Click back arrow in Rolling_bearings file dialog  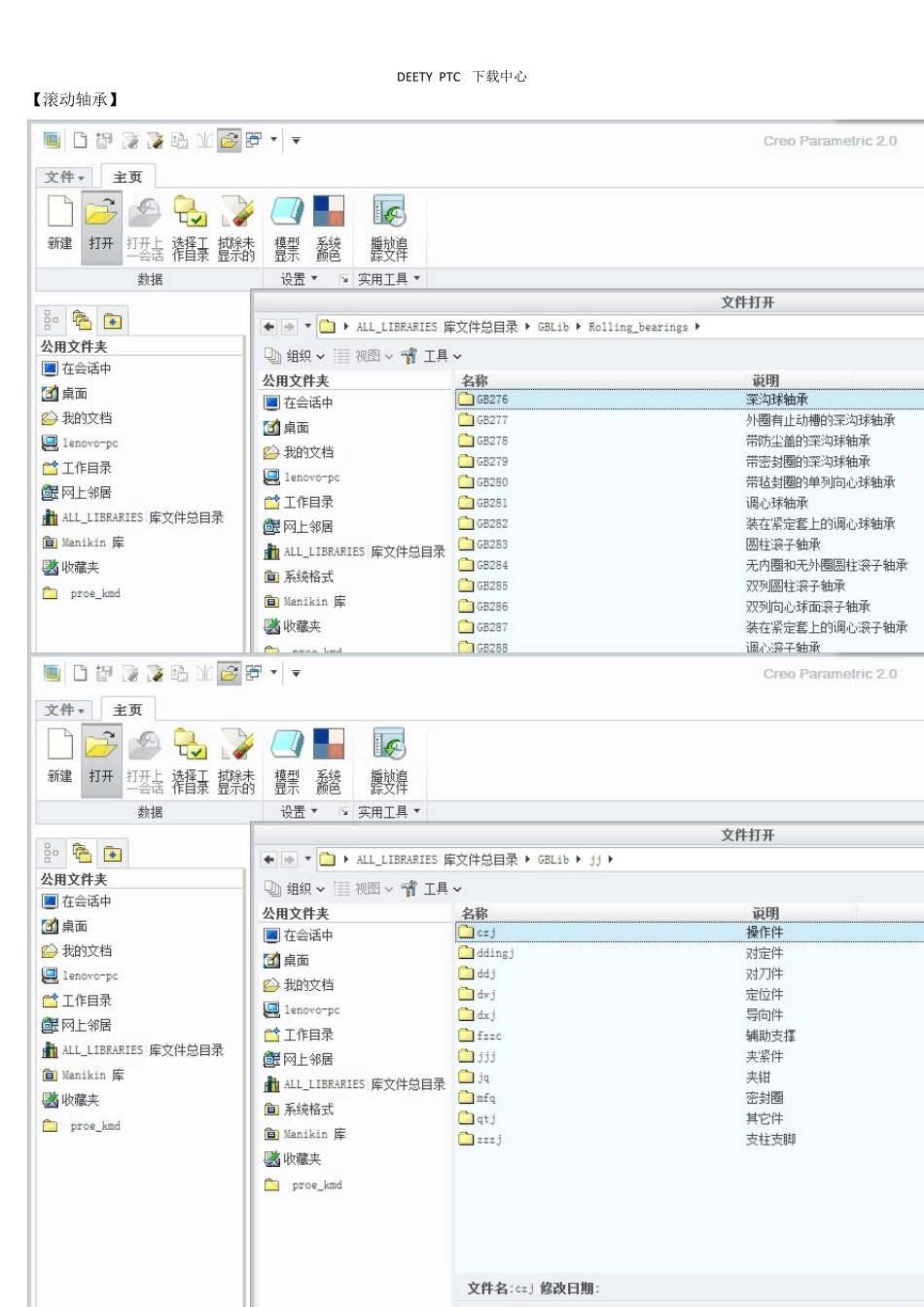click(x=268, y=327)
